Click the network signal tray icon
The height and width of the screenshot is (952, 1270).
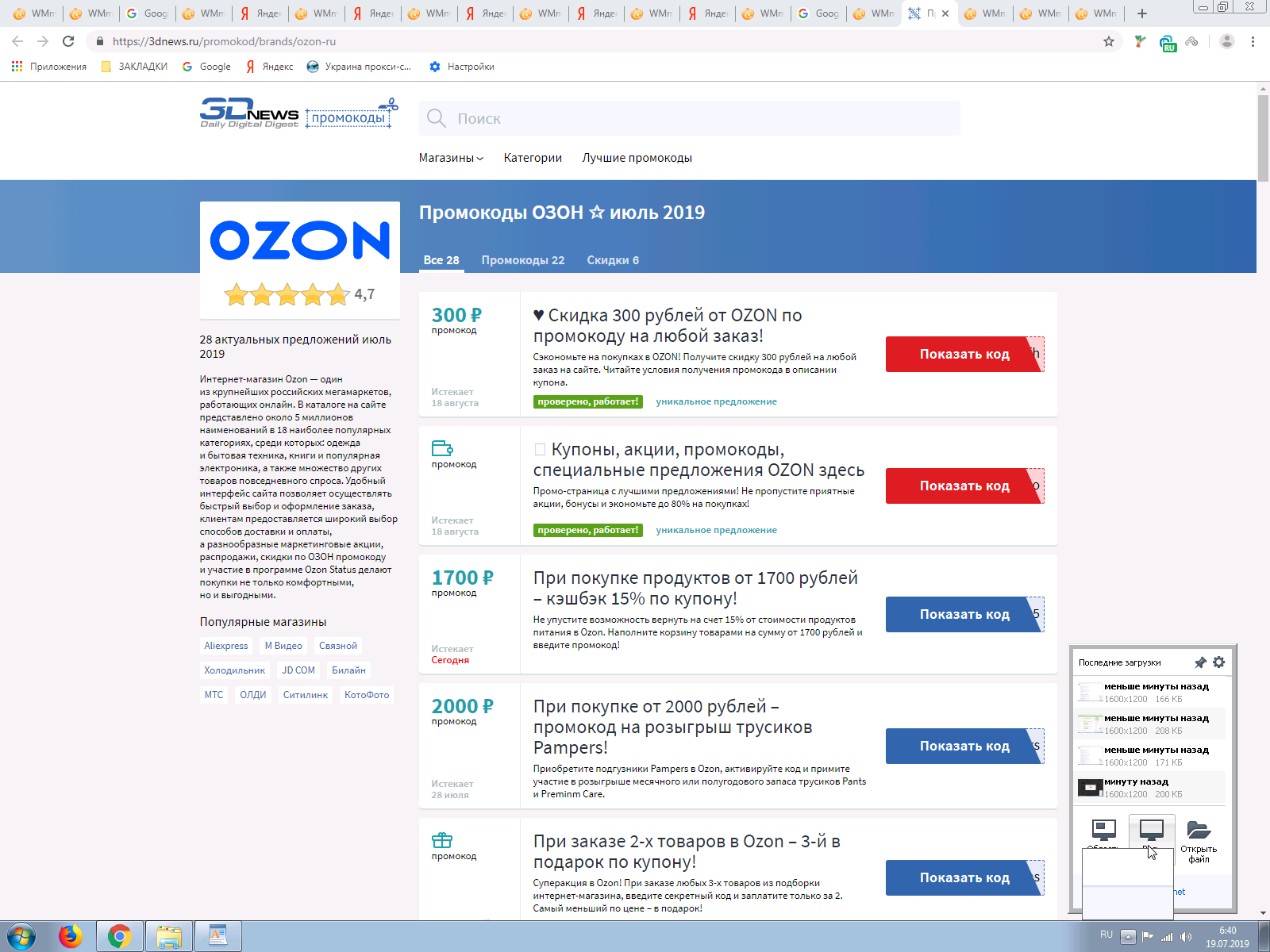click(1167, 937)
